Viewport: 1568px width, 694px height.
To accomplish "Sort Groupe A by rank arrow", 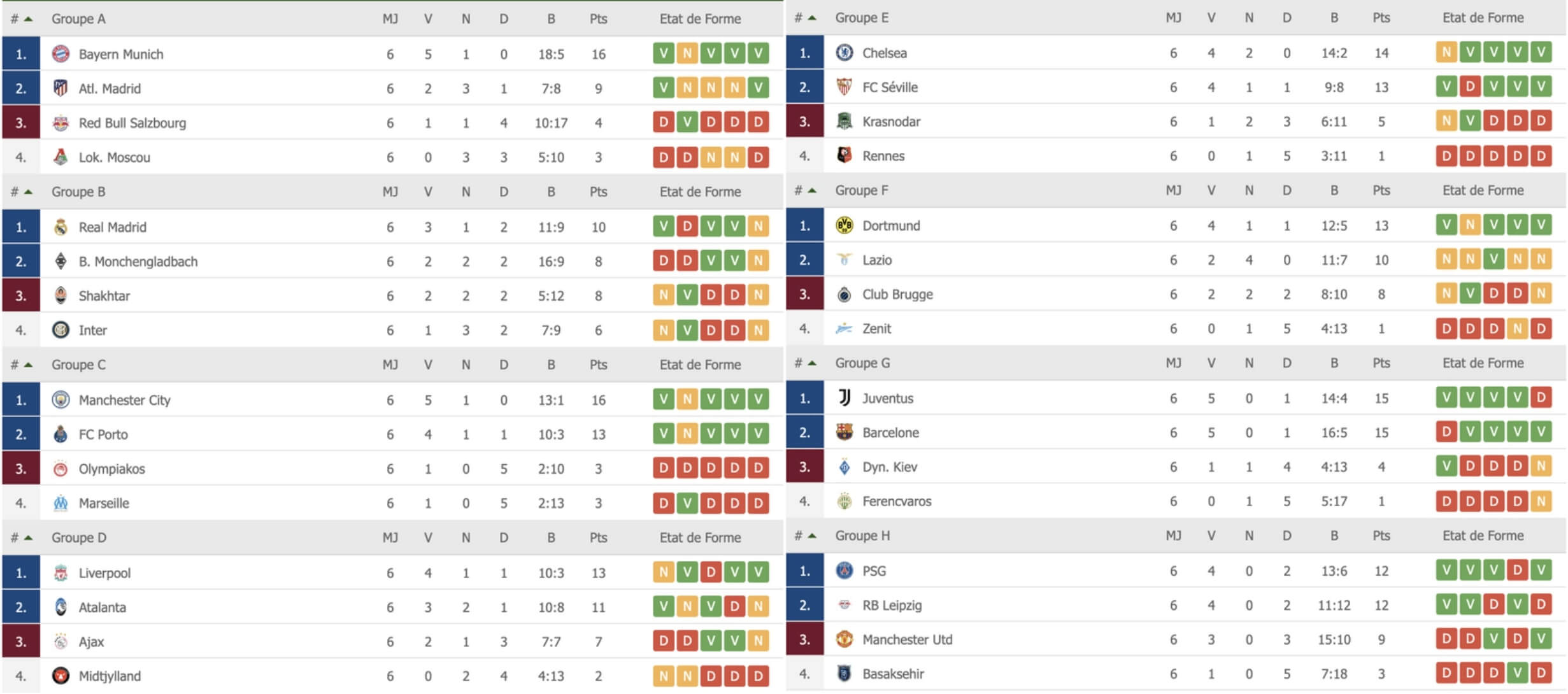I will tap(28, 19).
